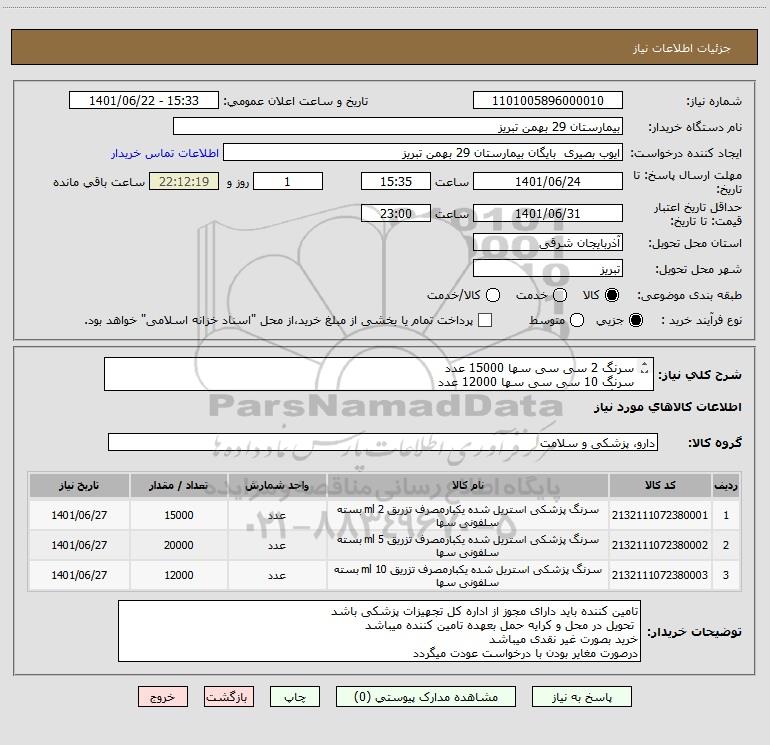Viewport: 770px width, 745px height.
Task: Click item code 213211072380001
Action: (x=660, y=515)
